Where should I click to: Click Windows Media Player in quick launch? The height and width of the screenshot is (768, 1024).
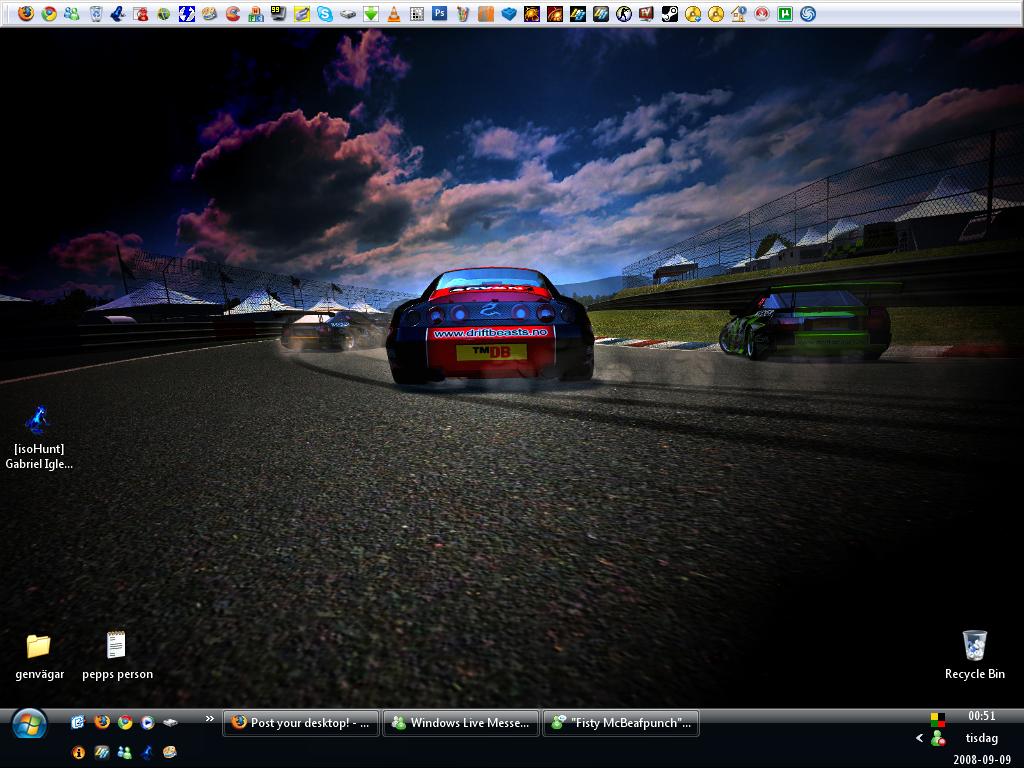coord(148,722)
